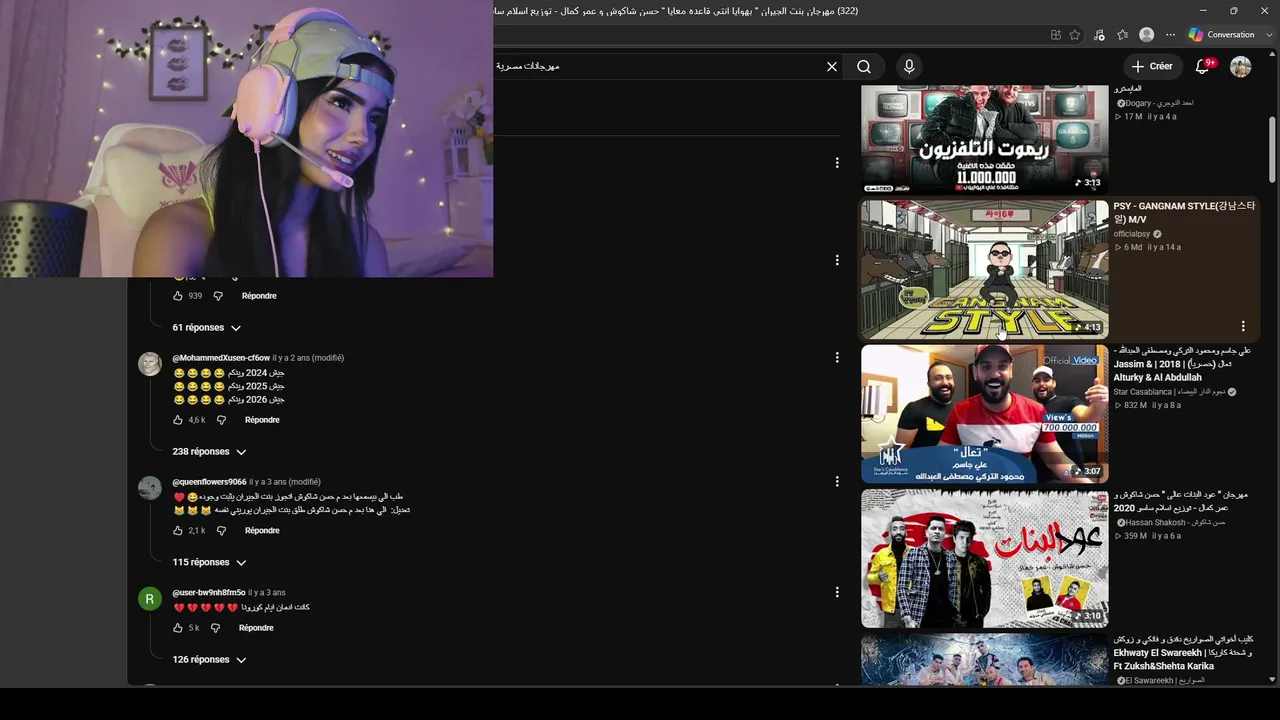Screen dimensions: 1280x720
Task: Dislike the @queenflowers9066 comment
Action: tap(221, 531)
